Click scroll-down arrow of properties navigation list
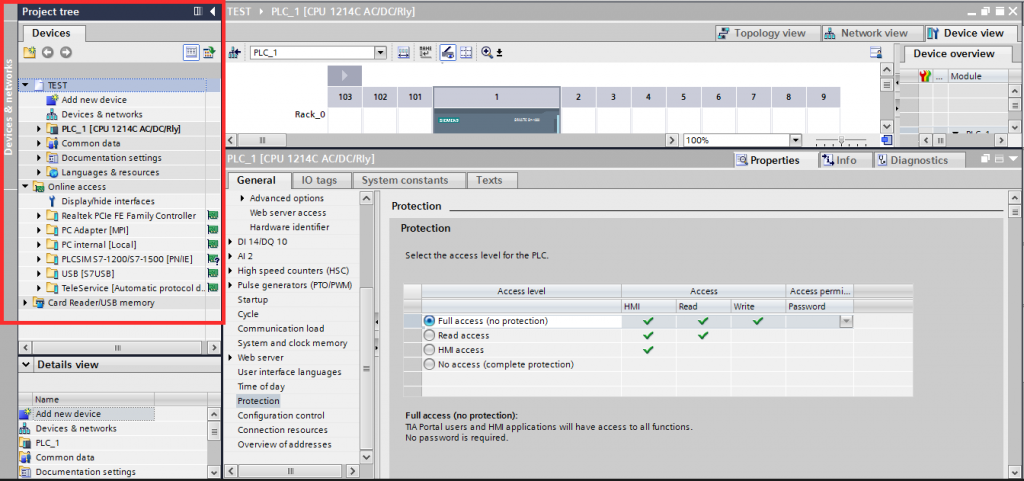Image resolution: width=1024 pixels, height=481 pixels. tap(366, 457)
